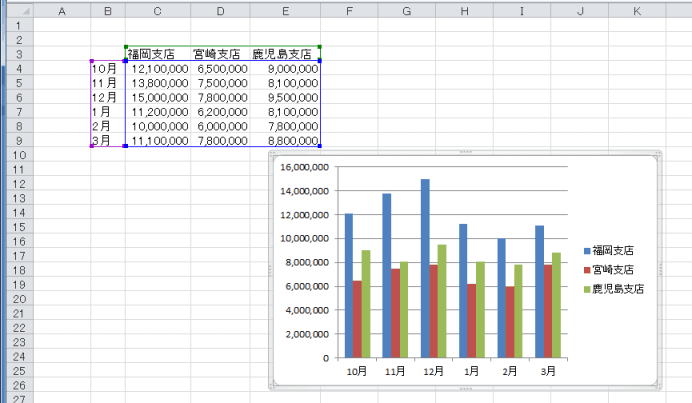The image size is (692, 403).
Task: Select the 宮崎支店 legend entry
Action: click(612, 270)
